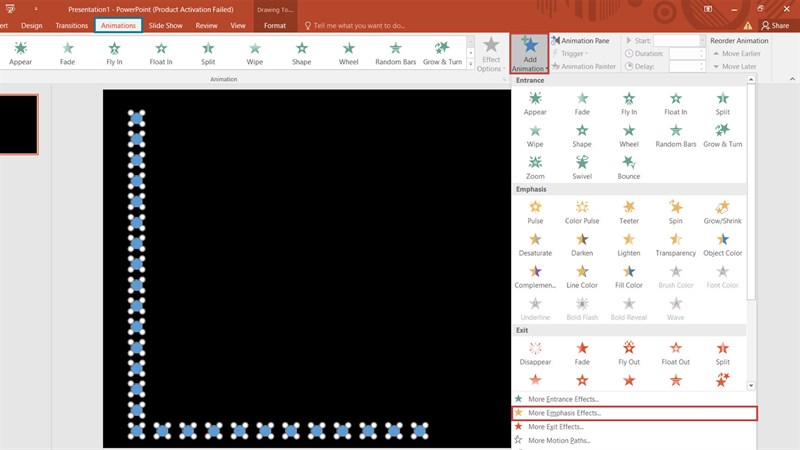Apply Object Color emphasis effect
The width and height of the screenshot is (800, 450).
[722, 244]
